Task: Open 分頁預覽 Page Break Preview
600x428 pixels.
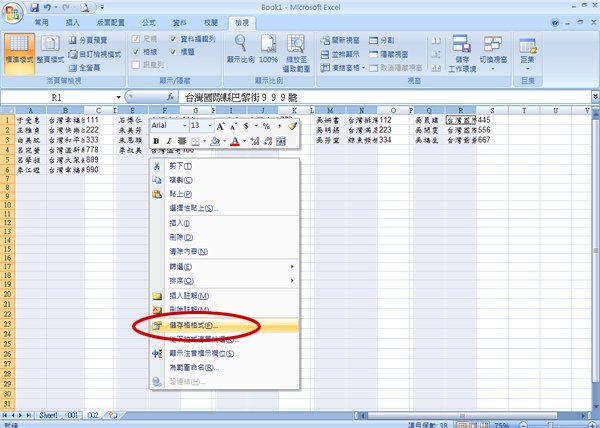Action: point(88,40)
